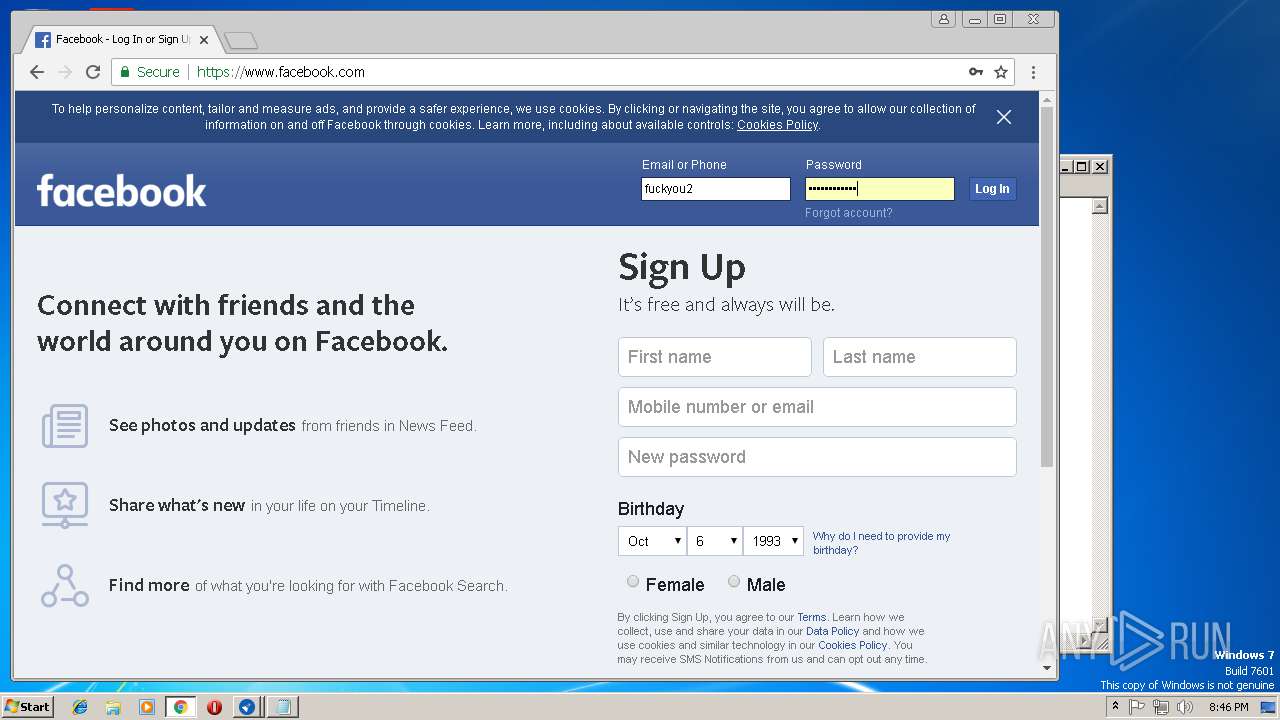
Task: Click the Show desktop button
Action: tap(1270, 707)
